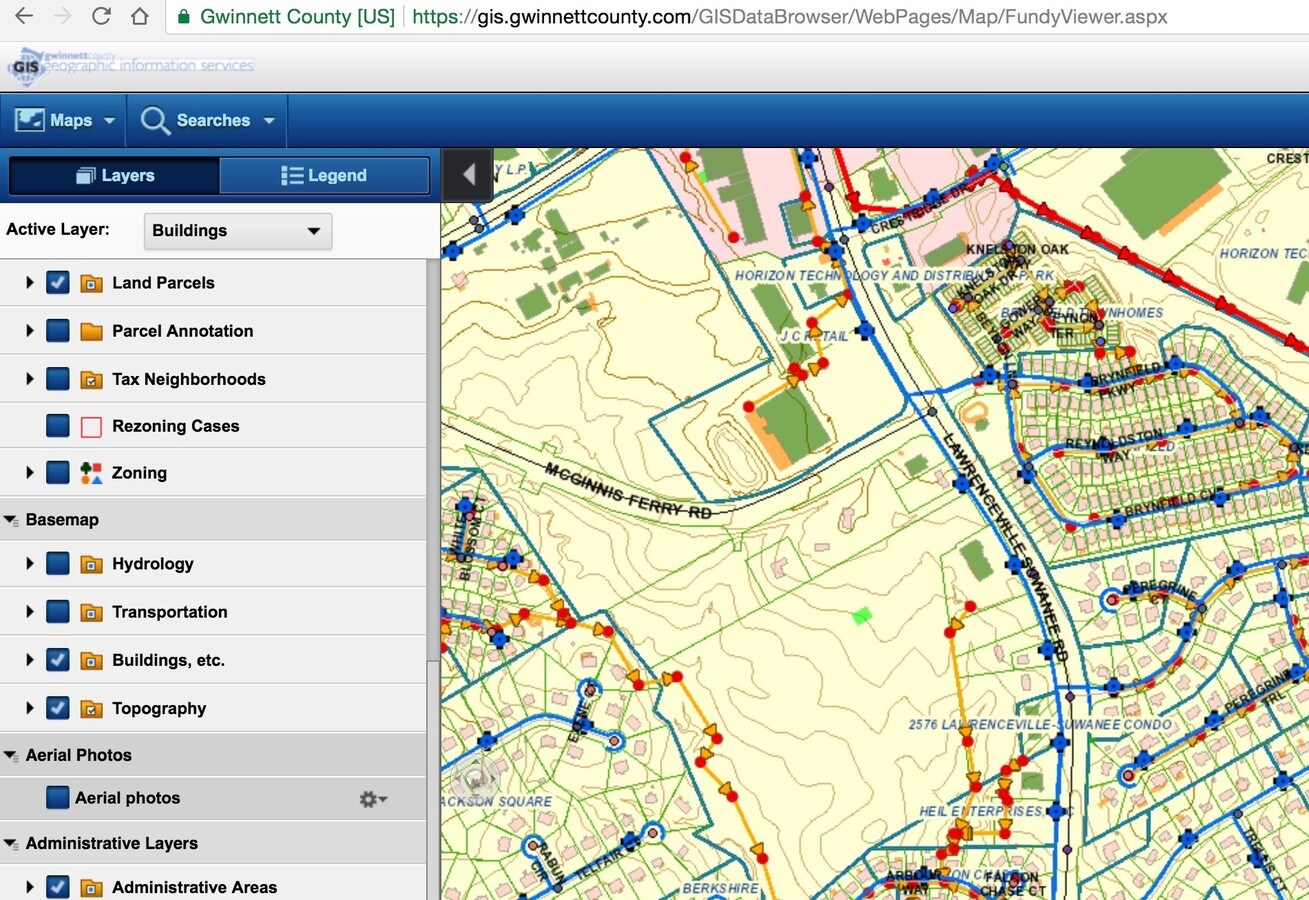
Task: Select the Layers tab
Action: click(x=115, y=176)
